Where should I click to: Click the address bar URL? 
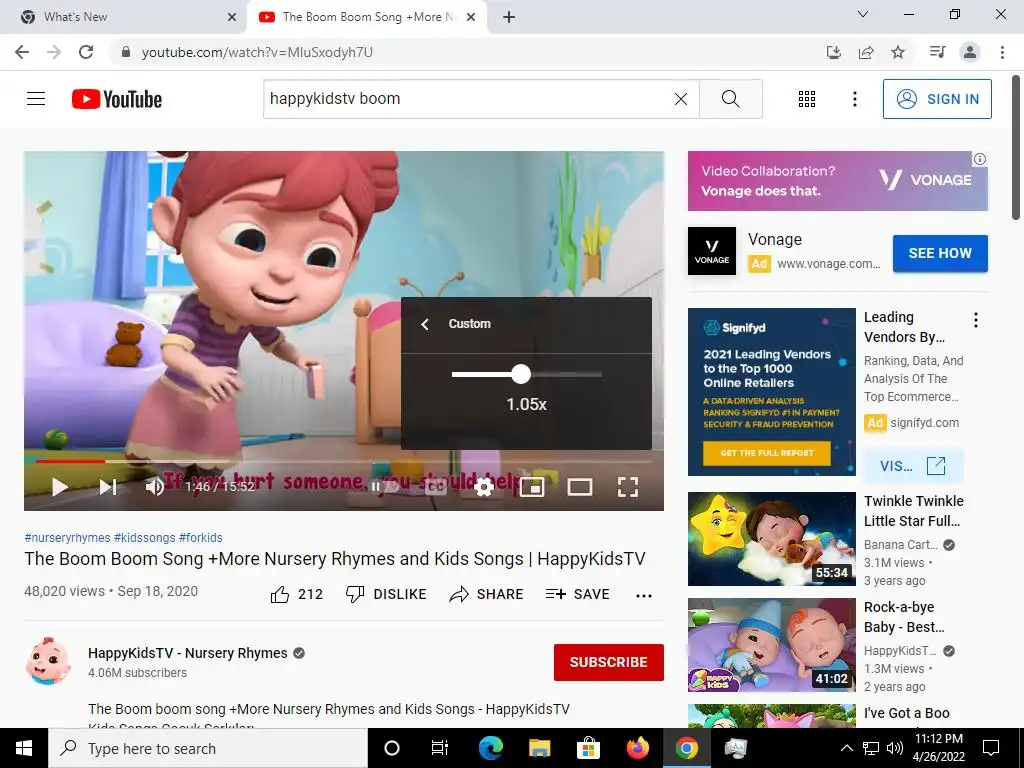[257, 52]
